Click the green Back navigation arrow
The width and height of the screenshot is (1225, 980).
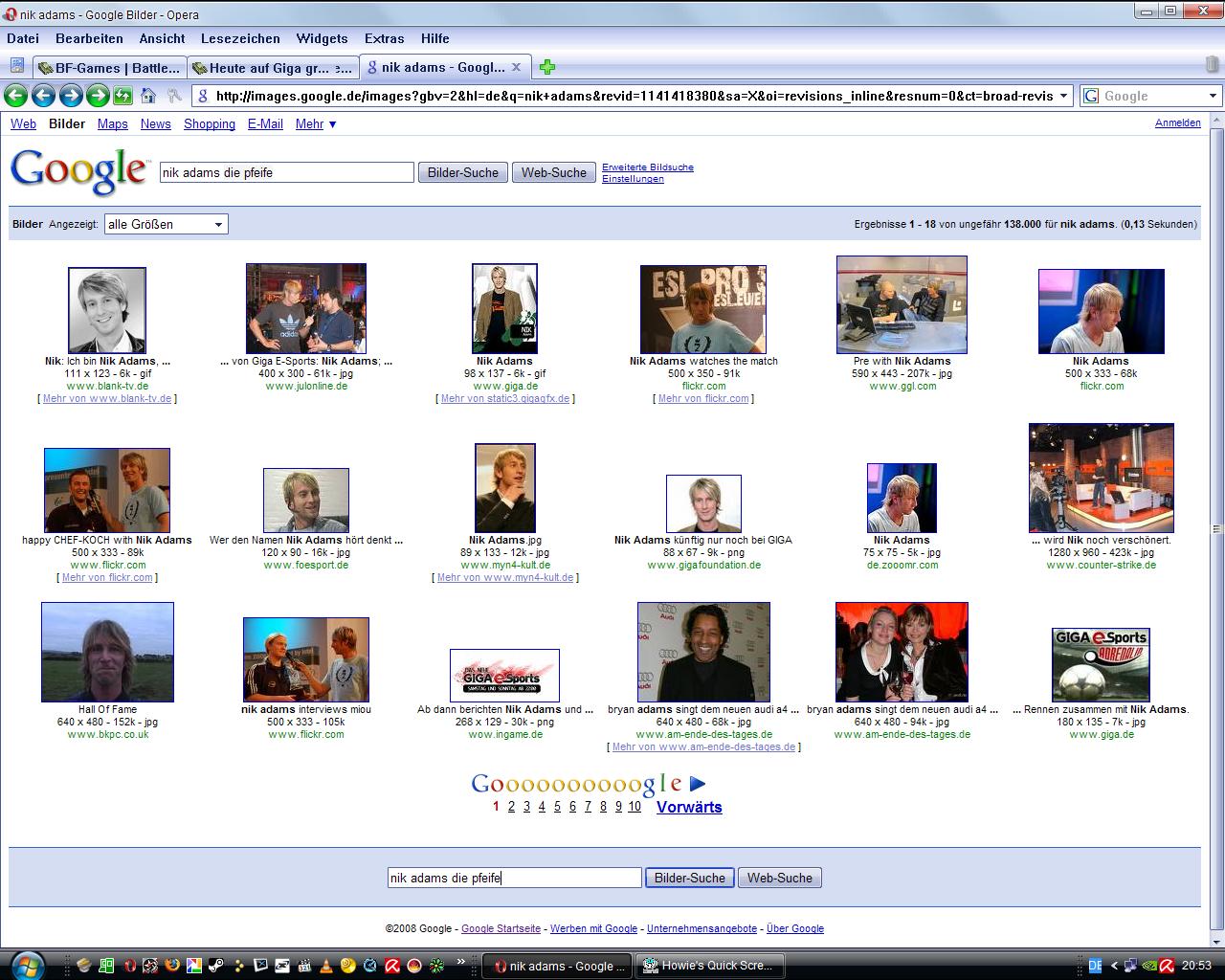tap(14, 96)
